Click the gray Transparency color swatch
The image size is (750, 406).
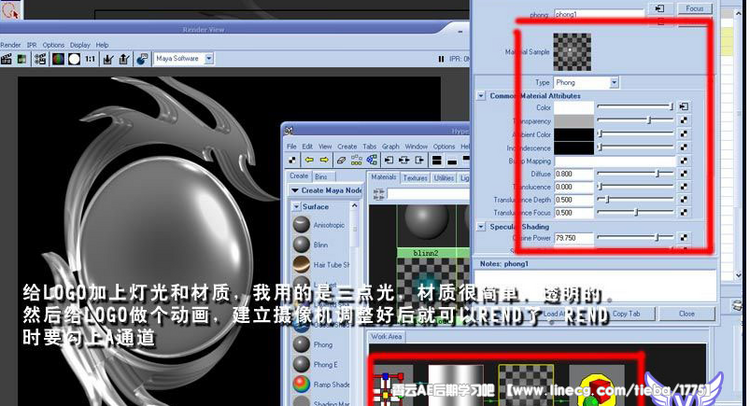574,121
